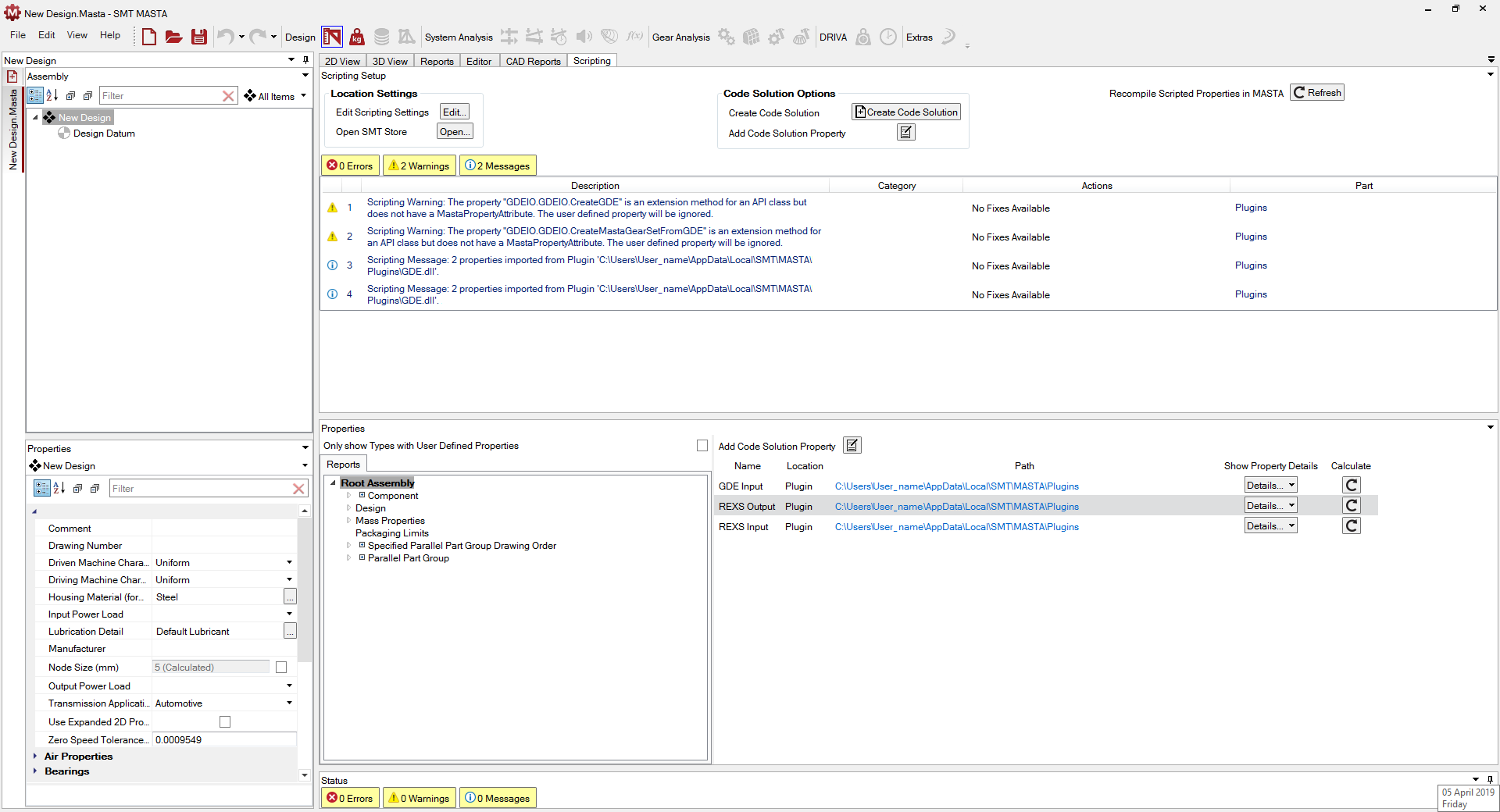1500x812 pixels.
Task: Switch to the CAD Reports tab
Action: coord(533,61)
